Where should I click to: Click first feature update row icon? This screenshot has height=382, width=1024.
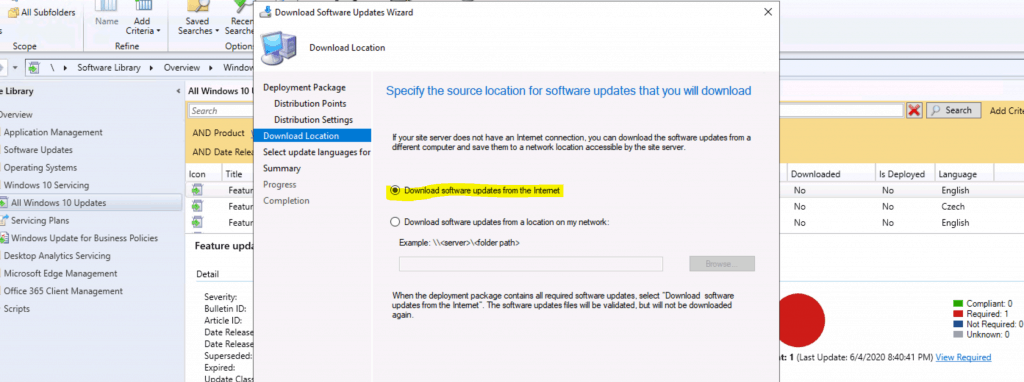198,191
